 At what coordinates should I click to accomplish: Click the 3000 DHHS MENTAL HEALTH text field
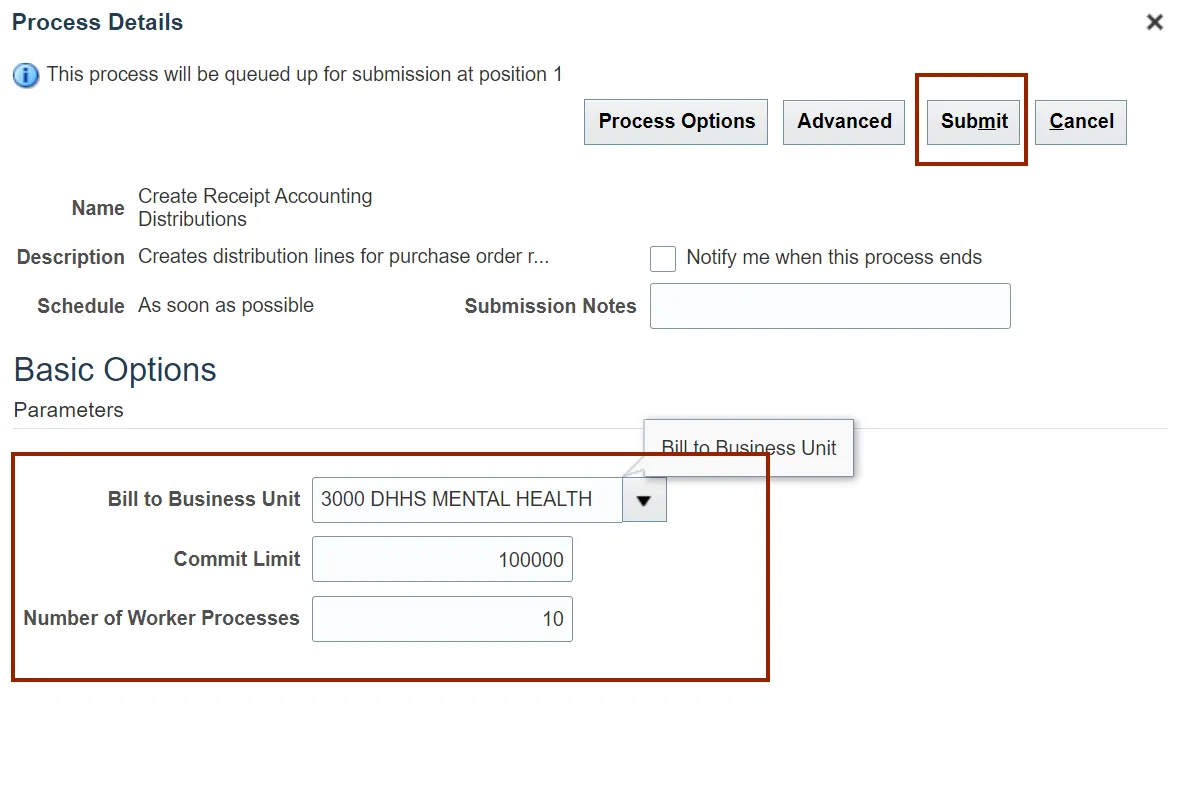click(466, 500)
